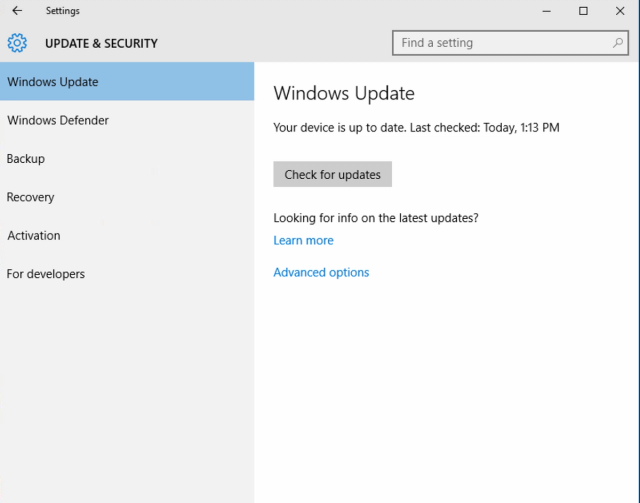Viewport: 640px width, 503px height.
Task: Maximize the Settings window
Action: (x=583, y=11)
